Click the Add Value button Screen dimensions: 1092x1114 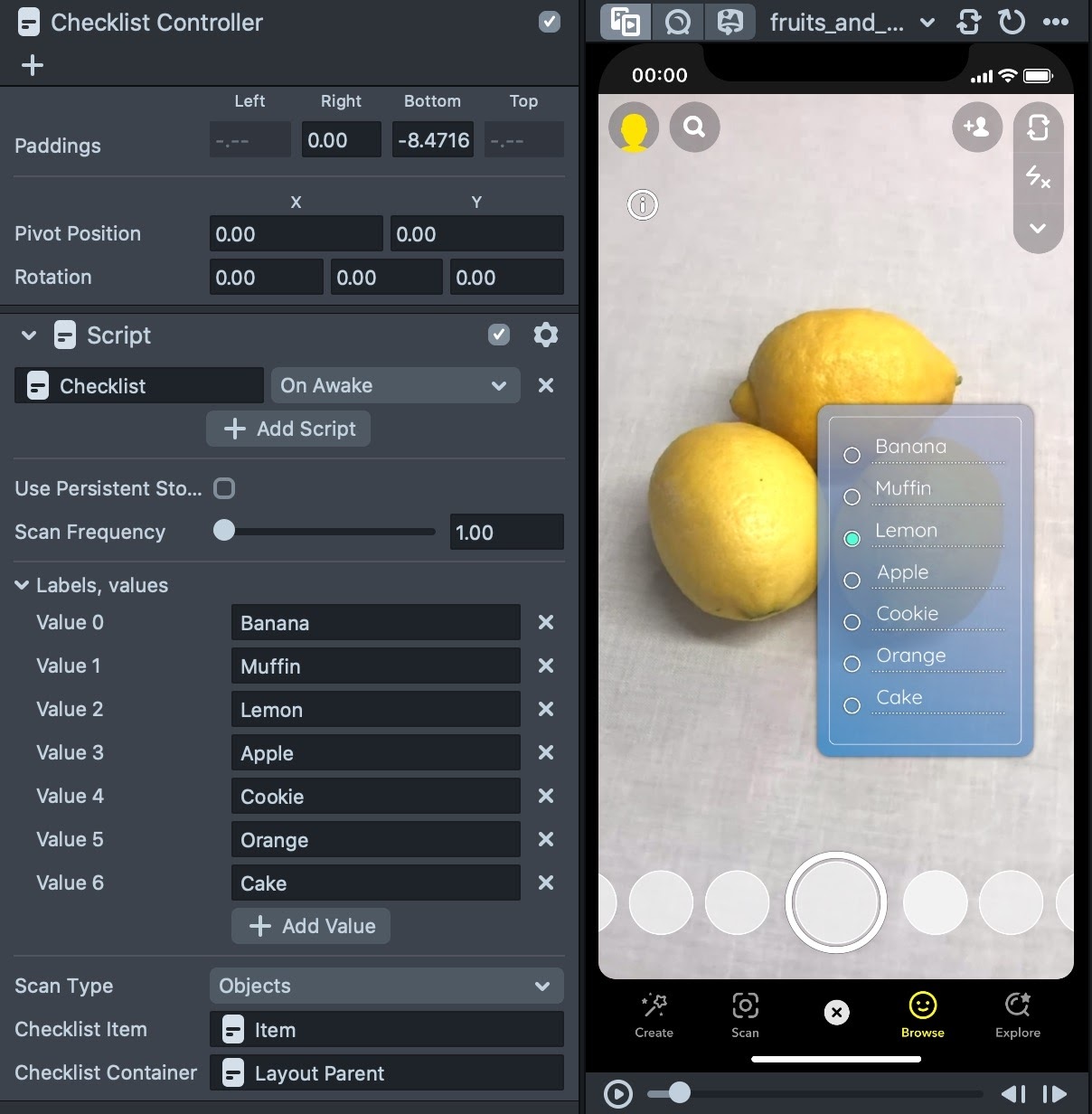(311, 926)
